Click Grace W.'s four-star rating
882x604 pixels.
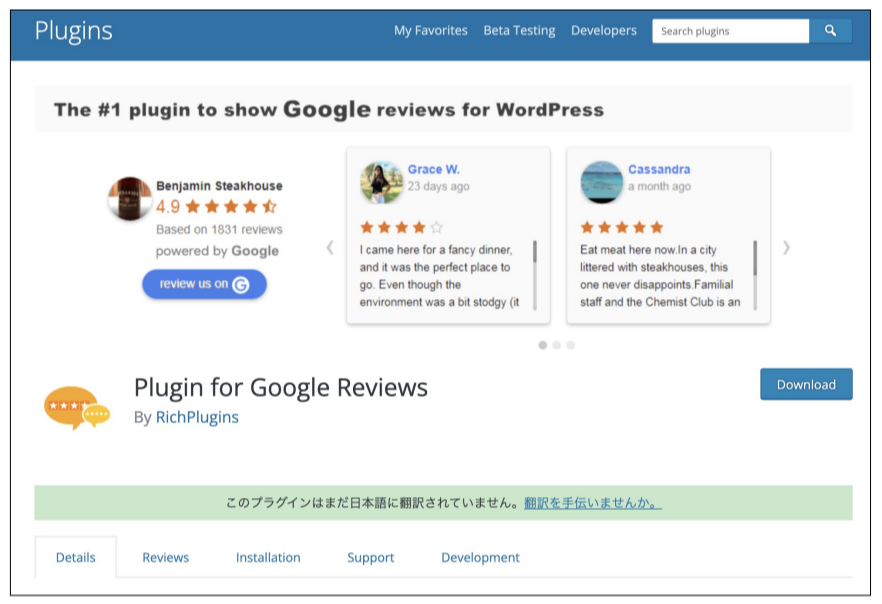[402, 227]
